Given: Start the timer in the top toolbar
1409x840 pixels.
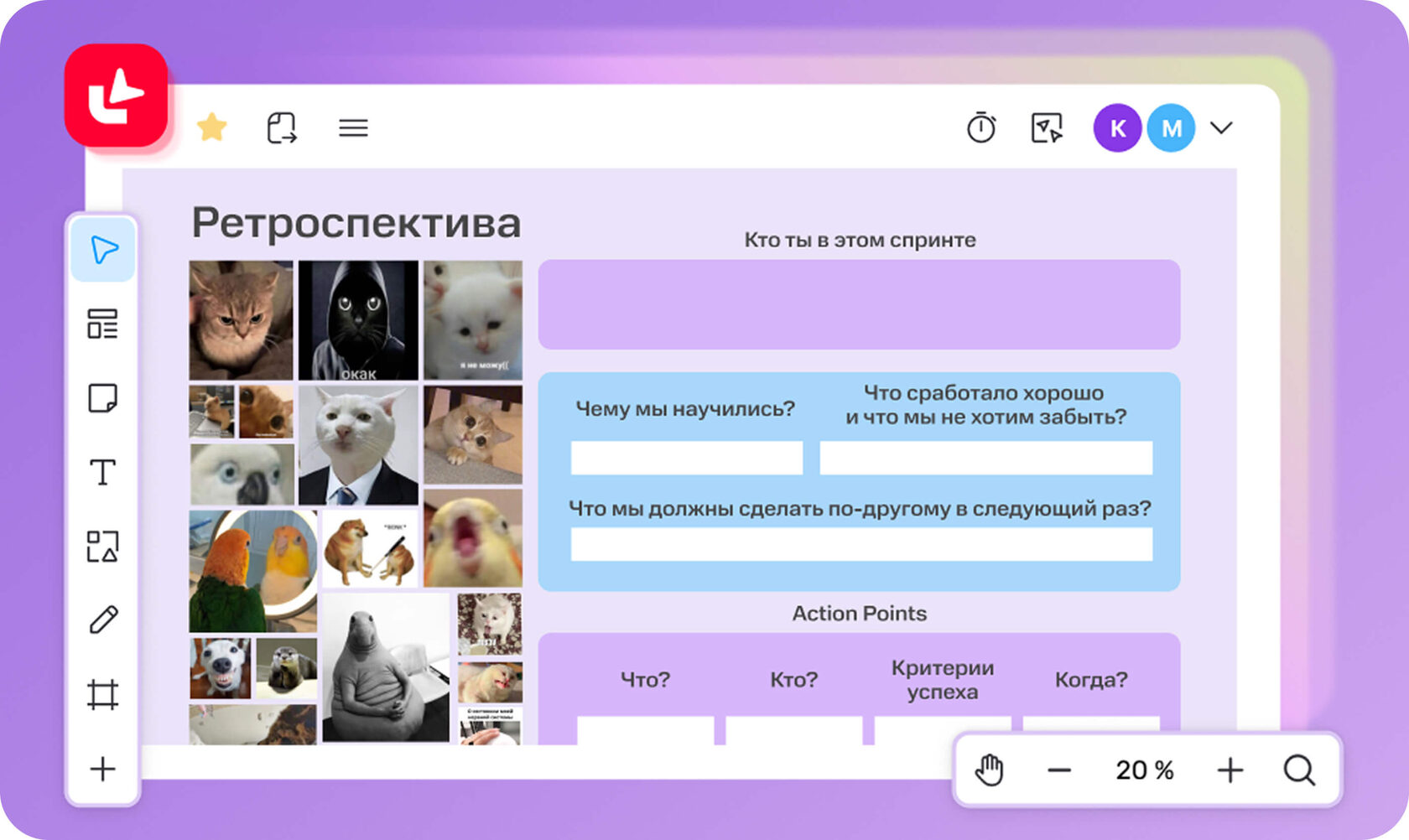Looking at the screenshot, I should [x=981, y=127].
